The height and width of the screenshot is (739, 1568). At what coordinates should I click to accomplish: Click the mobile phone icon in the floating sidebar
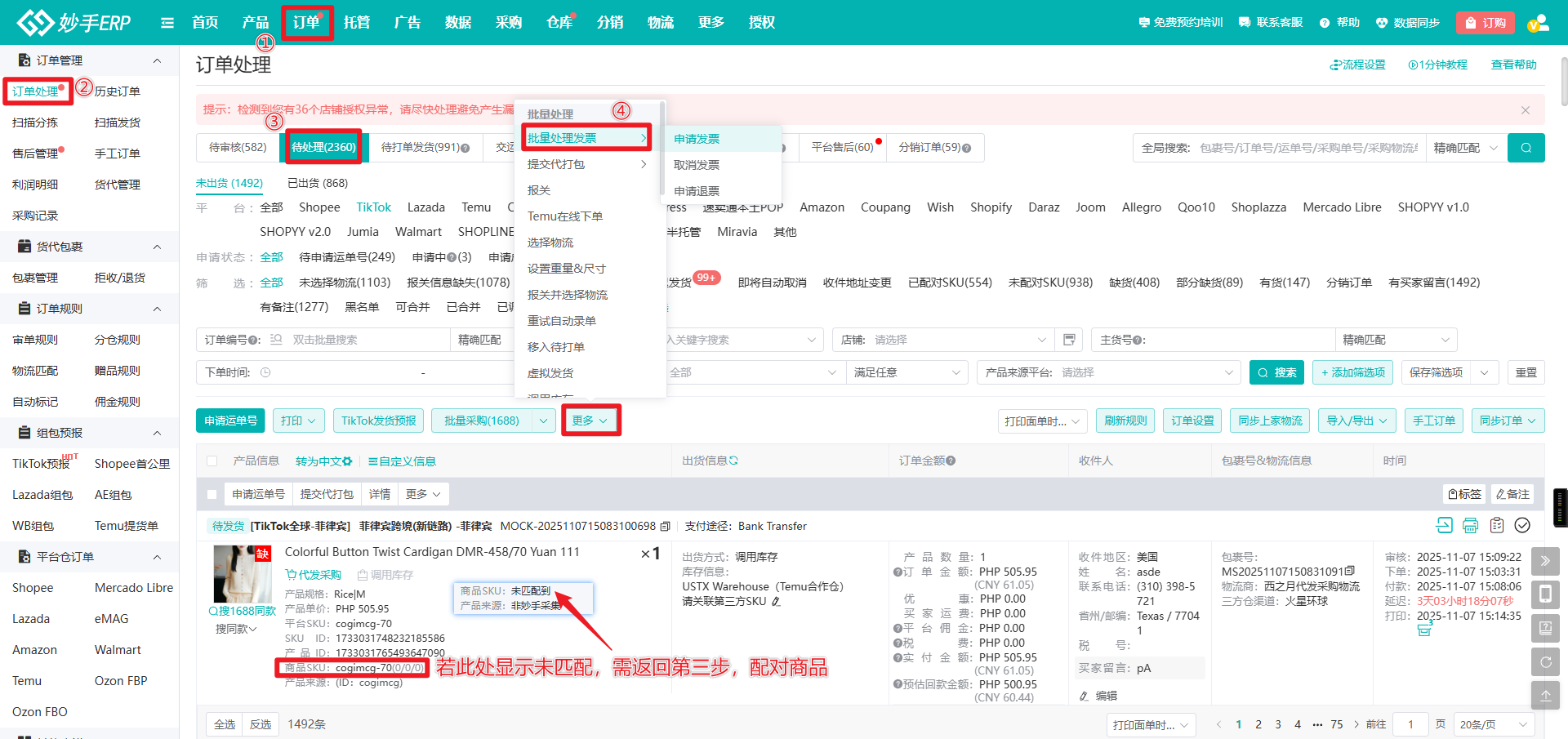1545,594
